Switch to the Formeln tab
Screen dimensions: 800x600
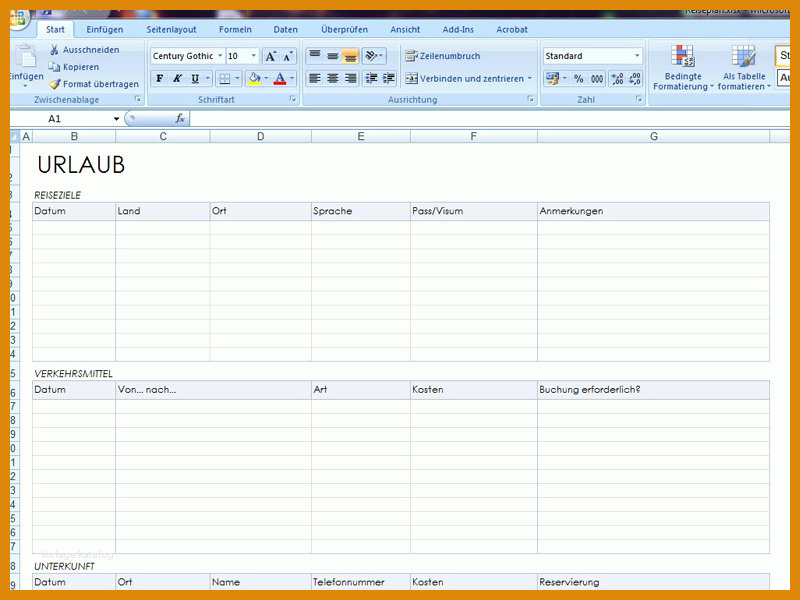[235, 30]
